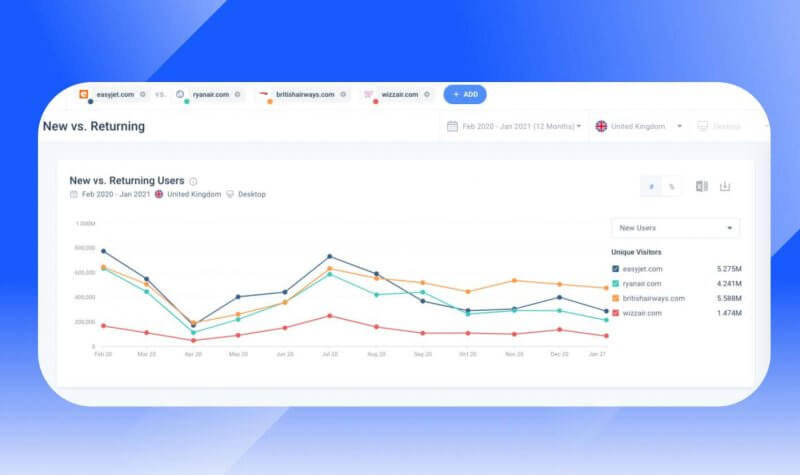Click the wizzair.com logo icon
Screen dimensions: 800x475
coord(368,94)
